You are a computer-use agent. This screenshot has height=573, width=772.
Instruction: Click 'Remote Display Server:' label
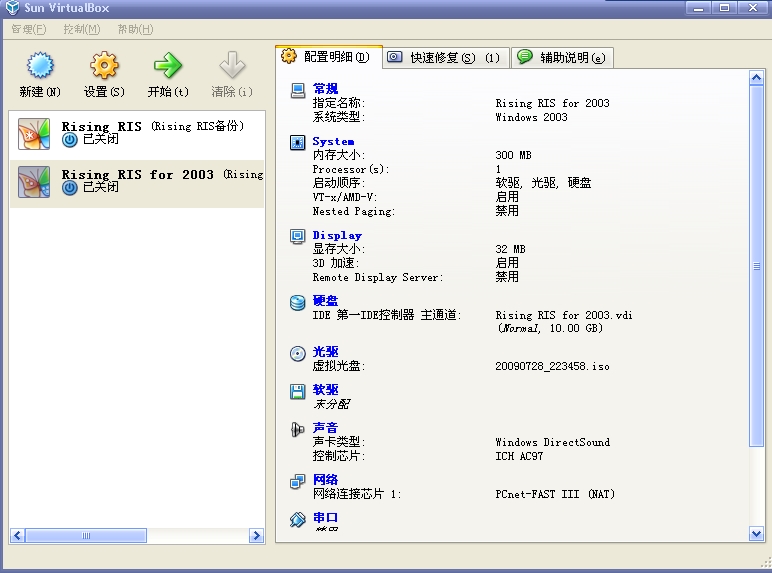tap(378, 277)
